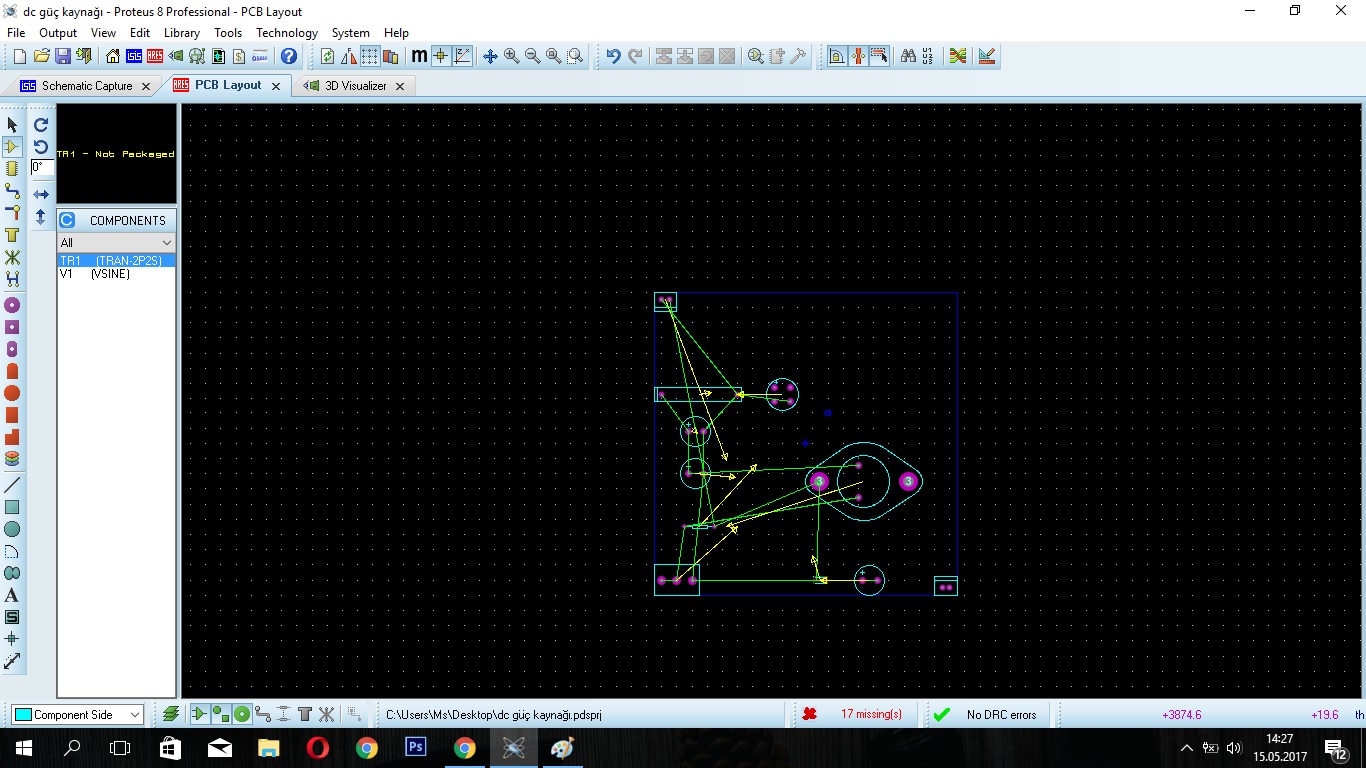The height and width of the screenshot is (768, 1366).
Task: Click the rotation angle input field
Action: [42, 168]
